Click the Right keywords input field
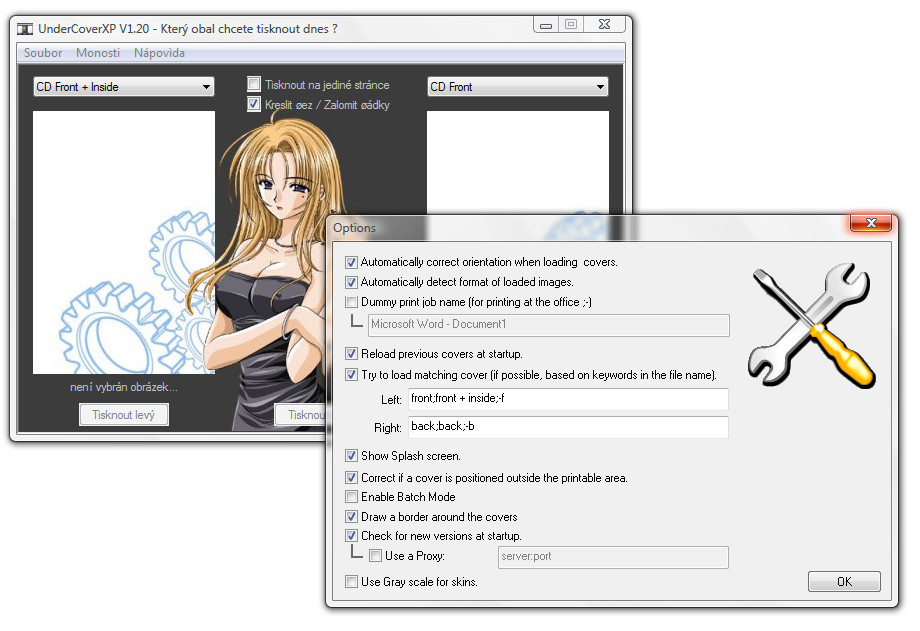The image size is (920, 631). (568, 427)
